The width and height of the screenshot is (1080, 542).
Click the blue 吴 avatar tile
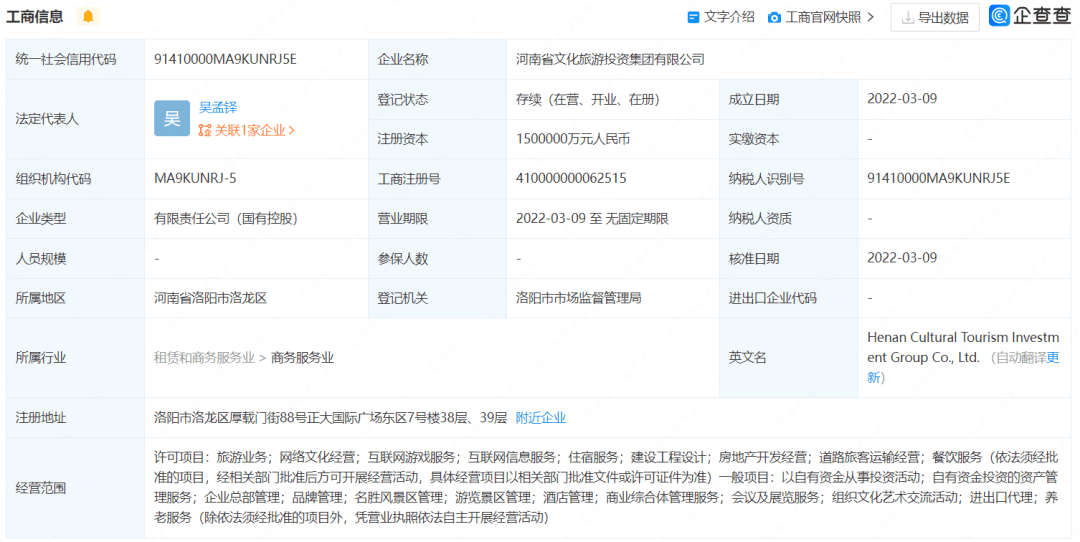coord(172,119)
